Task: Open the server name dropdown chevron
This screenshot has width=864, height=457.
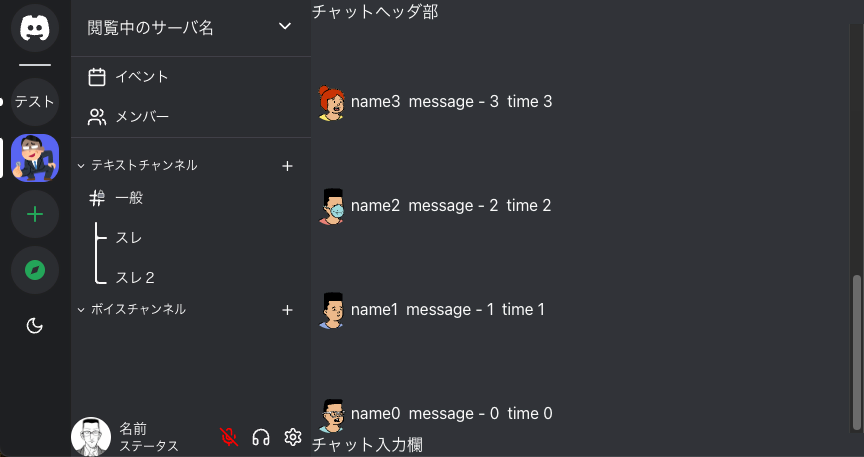Action: [286, 27]
